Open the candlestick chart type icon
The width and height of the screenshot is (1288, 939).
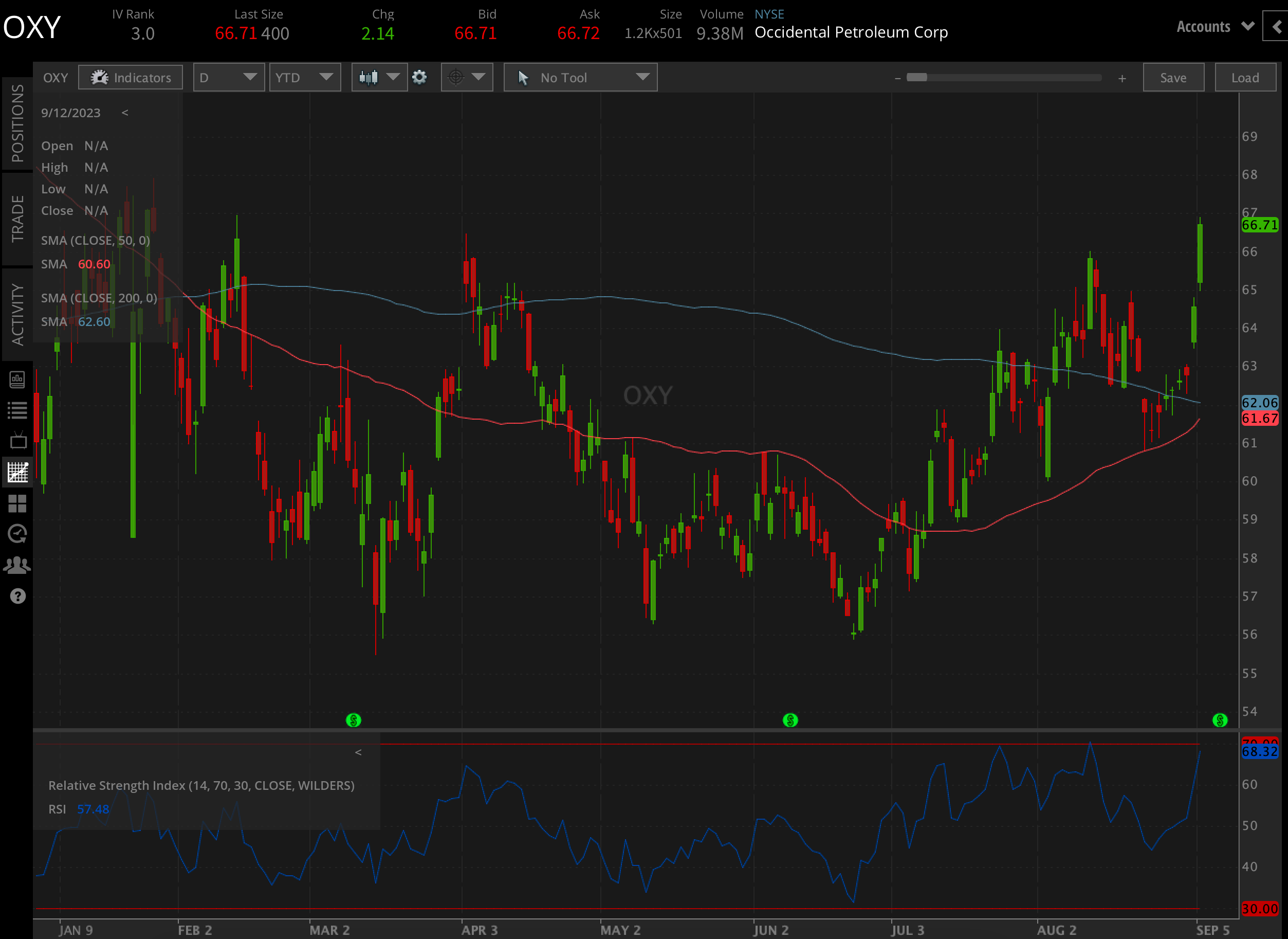point(370,77)
